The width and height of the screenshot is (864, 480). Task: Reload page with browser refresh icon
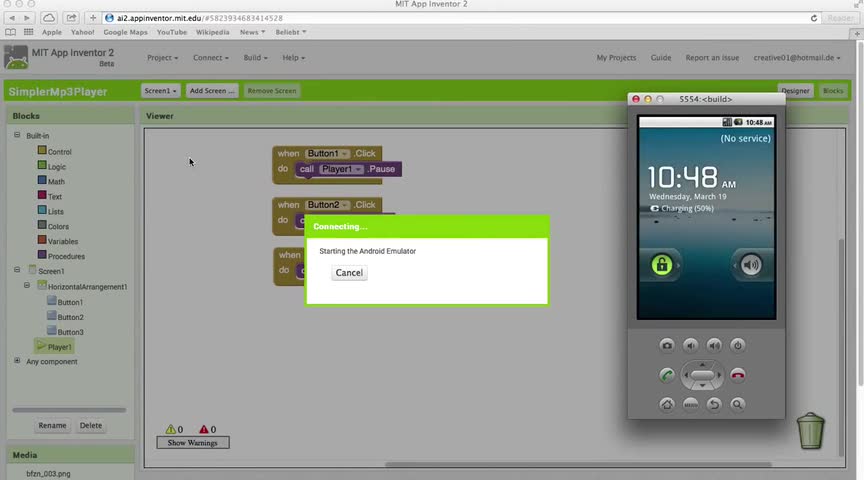(x=813, y=18)
